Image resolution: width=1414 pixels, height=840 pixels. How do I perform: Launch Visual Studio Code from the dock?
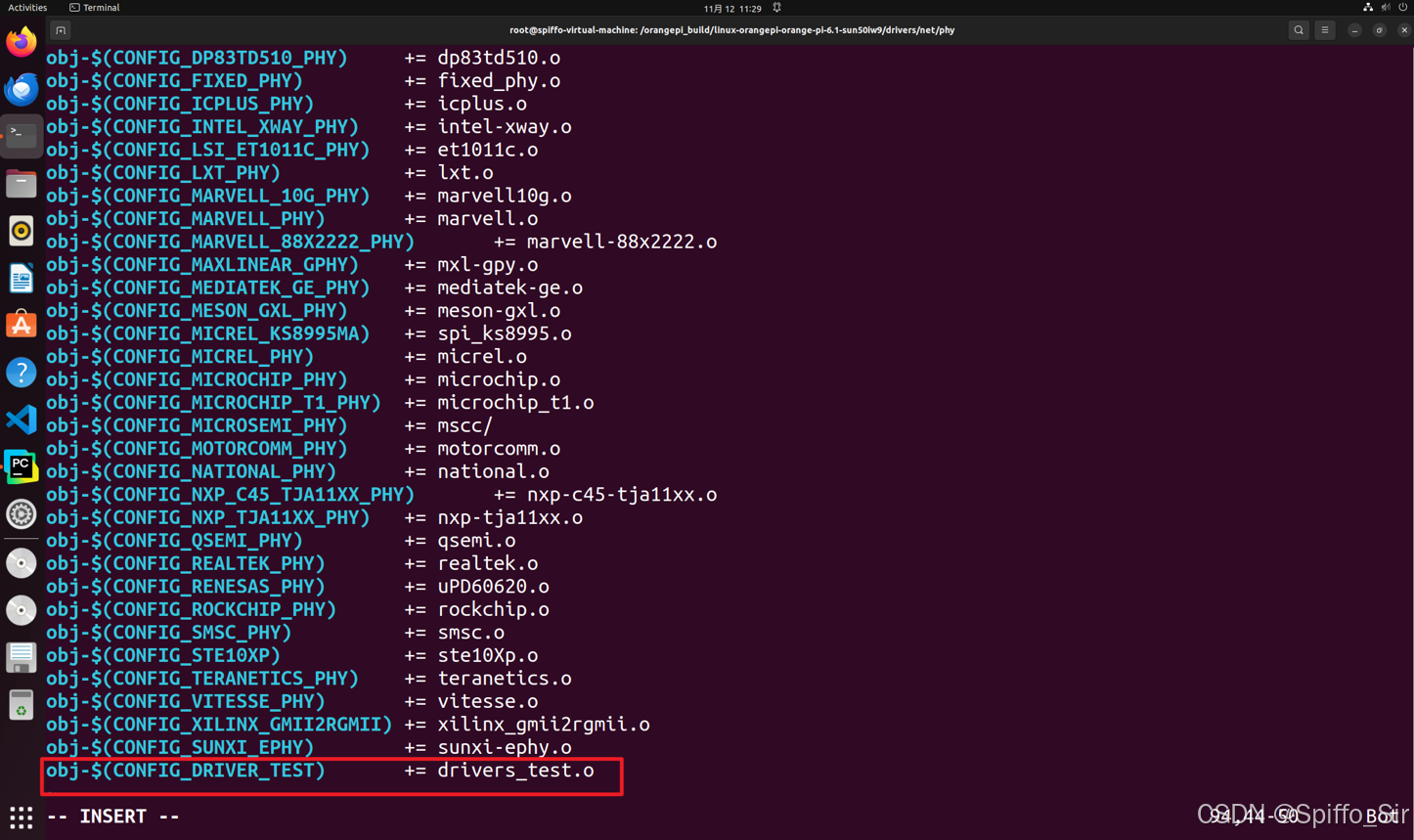pos(21,420)
